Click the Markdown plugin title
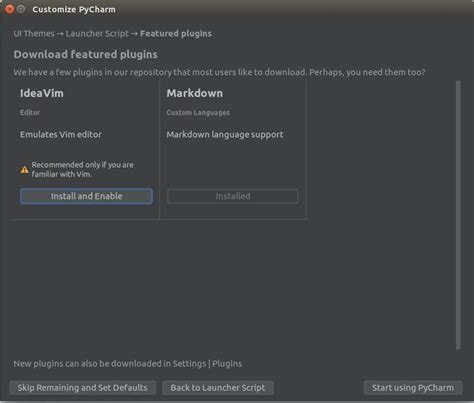 195,93
